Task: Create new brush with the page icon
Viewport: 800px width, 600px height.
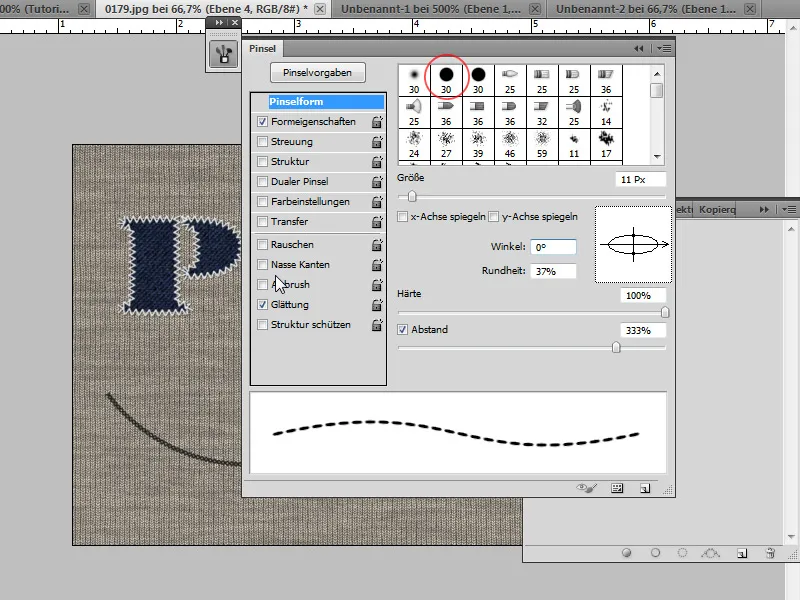Action: click(645, 488)
